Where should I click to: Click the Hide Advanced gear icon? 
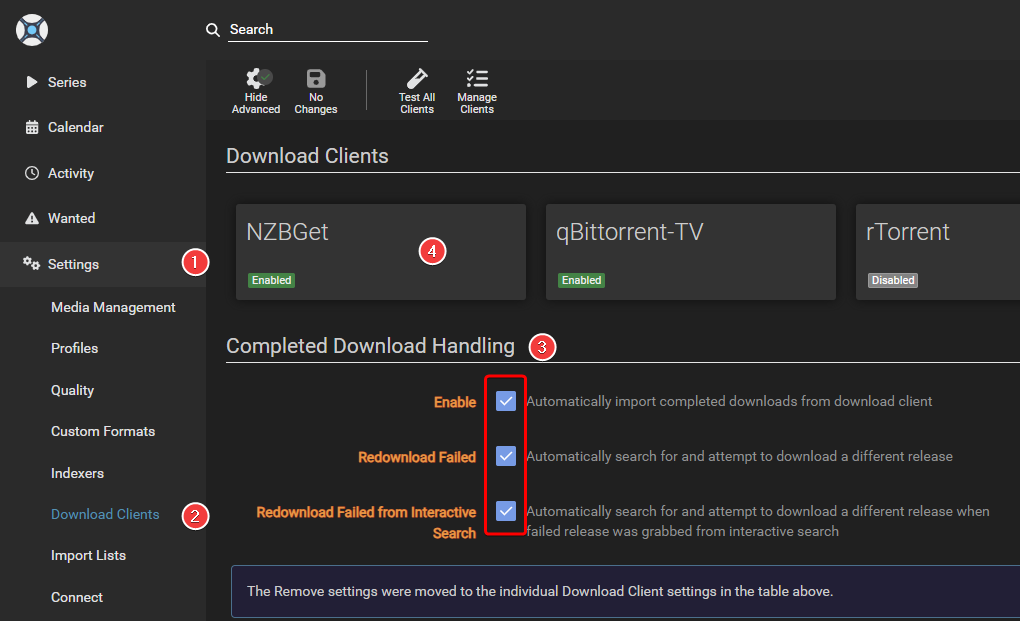[x=256, y=79]
